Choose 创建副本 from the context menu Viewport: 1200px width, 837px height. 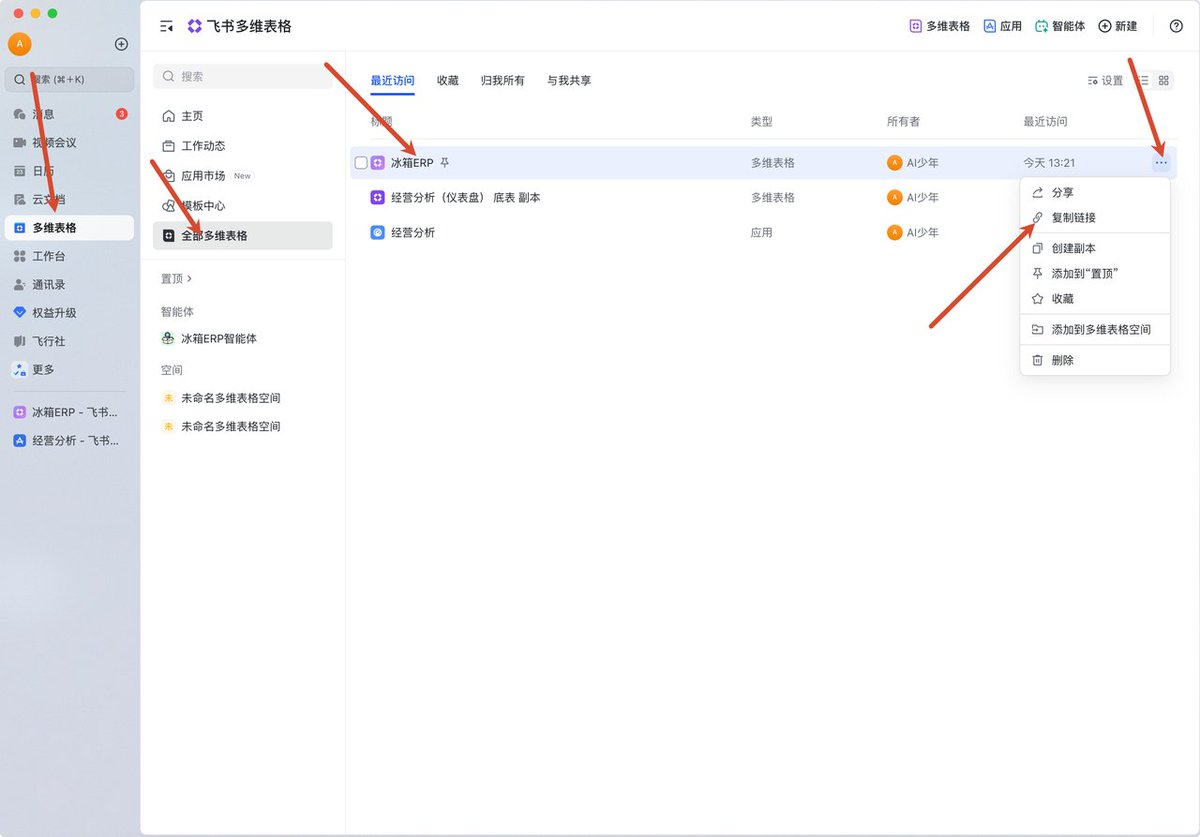click(1095, 248)
